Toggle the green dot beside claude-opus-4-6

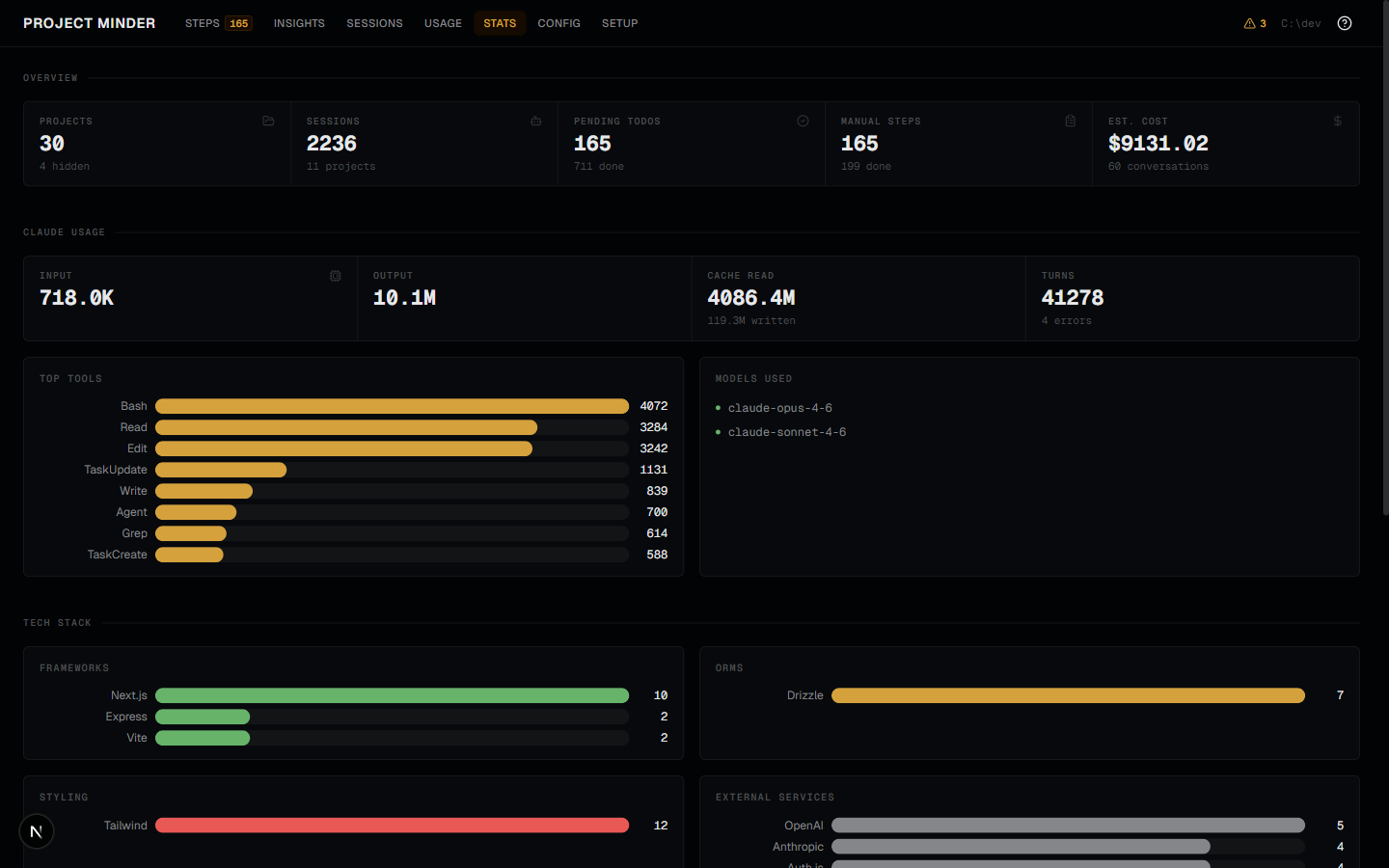(718, 407)
